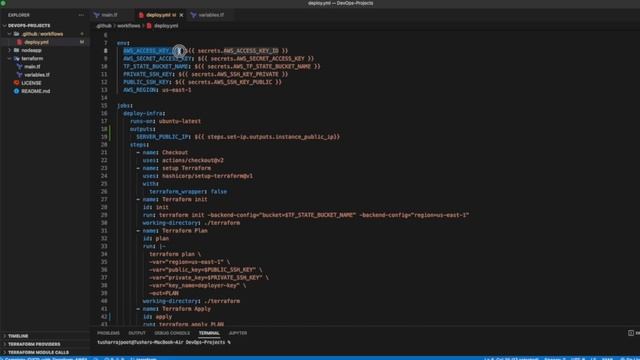Open the DEBUG CONSOLE panel tab
Viewport: 640px width, 360px height.
[x=172, y=333]
